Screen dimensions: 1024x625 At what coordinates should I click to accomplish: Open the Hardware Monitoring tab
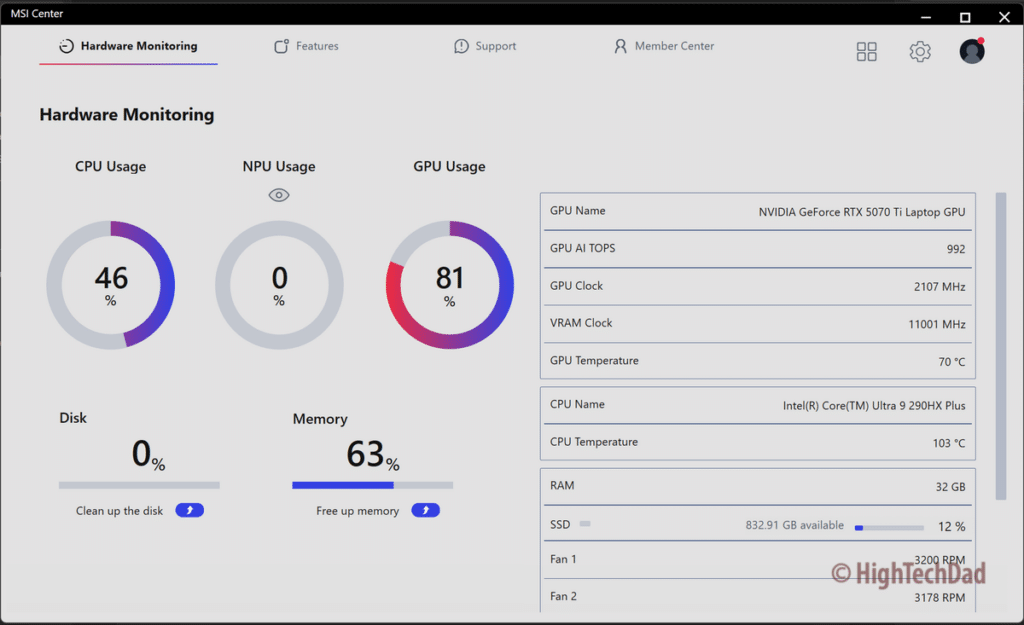tap(129, 46)
